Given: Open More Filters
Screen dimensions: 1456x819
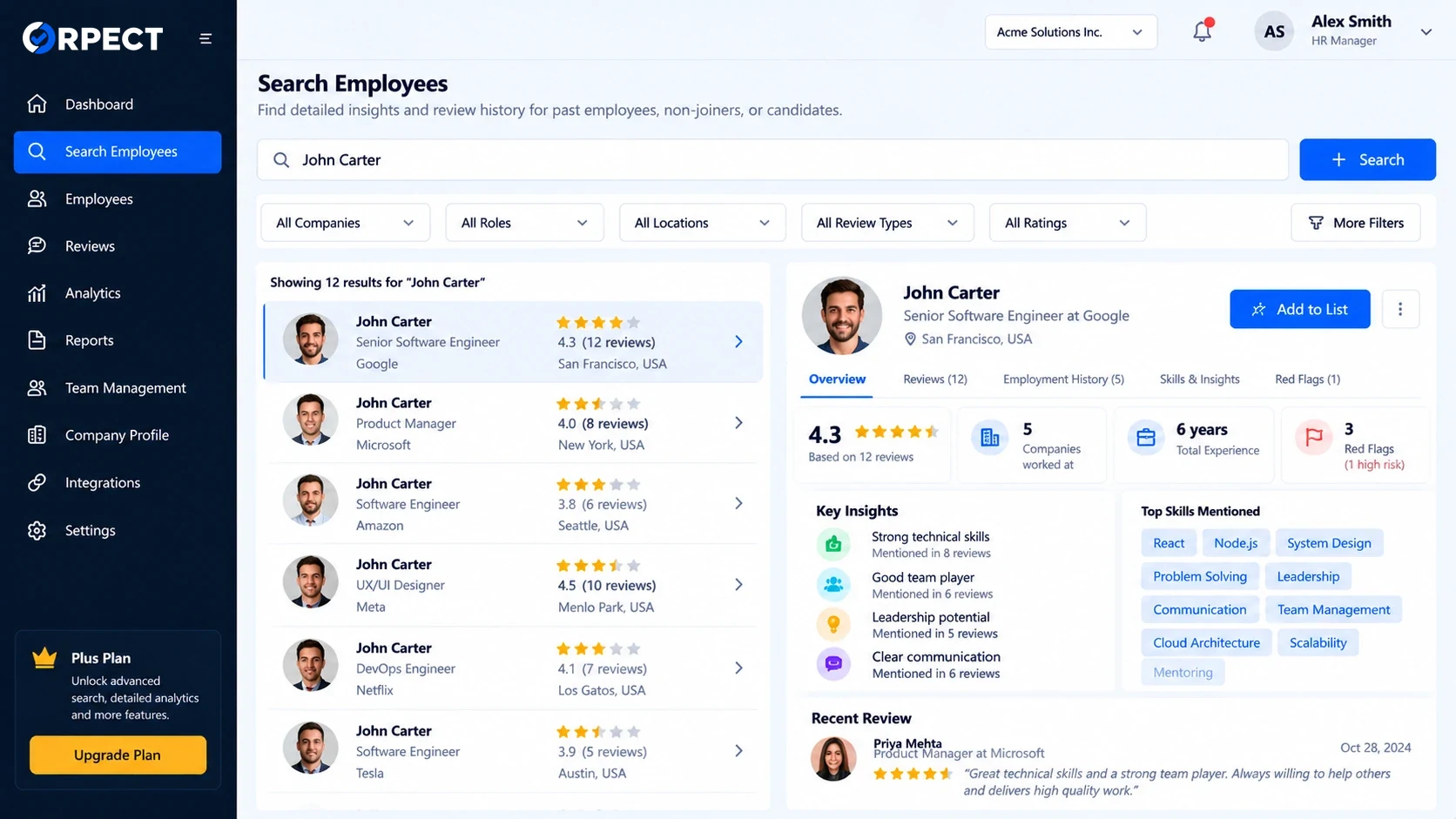Looking at the screenshot, I should click(x=1356, y=223).
